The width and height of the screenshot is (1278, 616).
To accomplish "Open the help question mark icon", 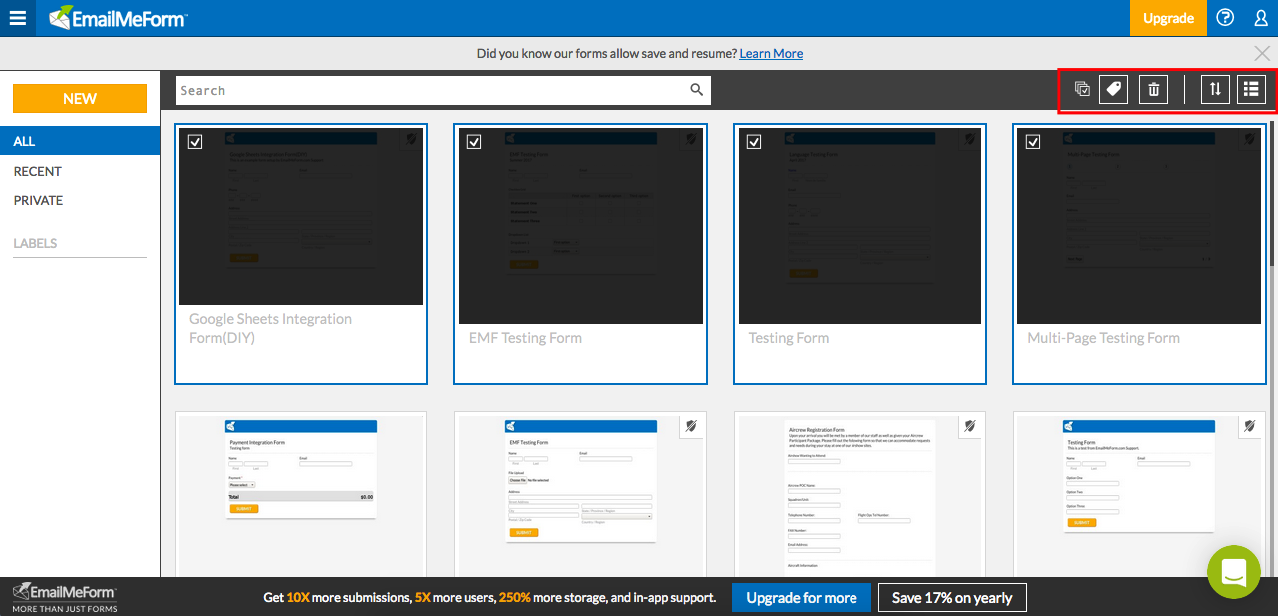I will click(1225, 18).
